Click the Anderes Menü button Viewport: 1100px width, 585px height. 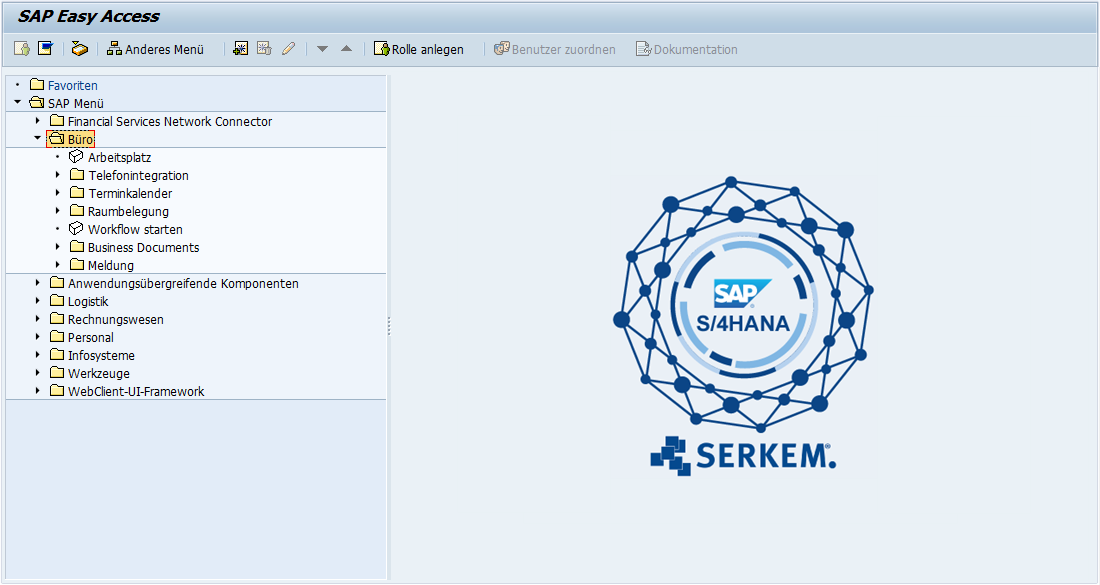pos(155,49)
